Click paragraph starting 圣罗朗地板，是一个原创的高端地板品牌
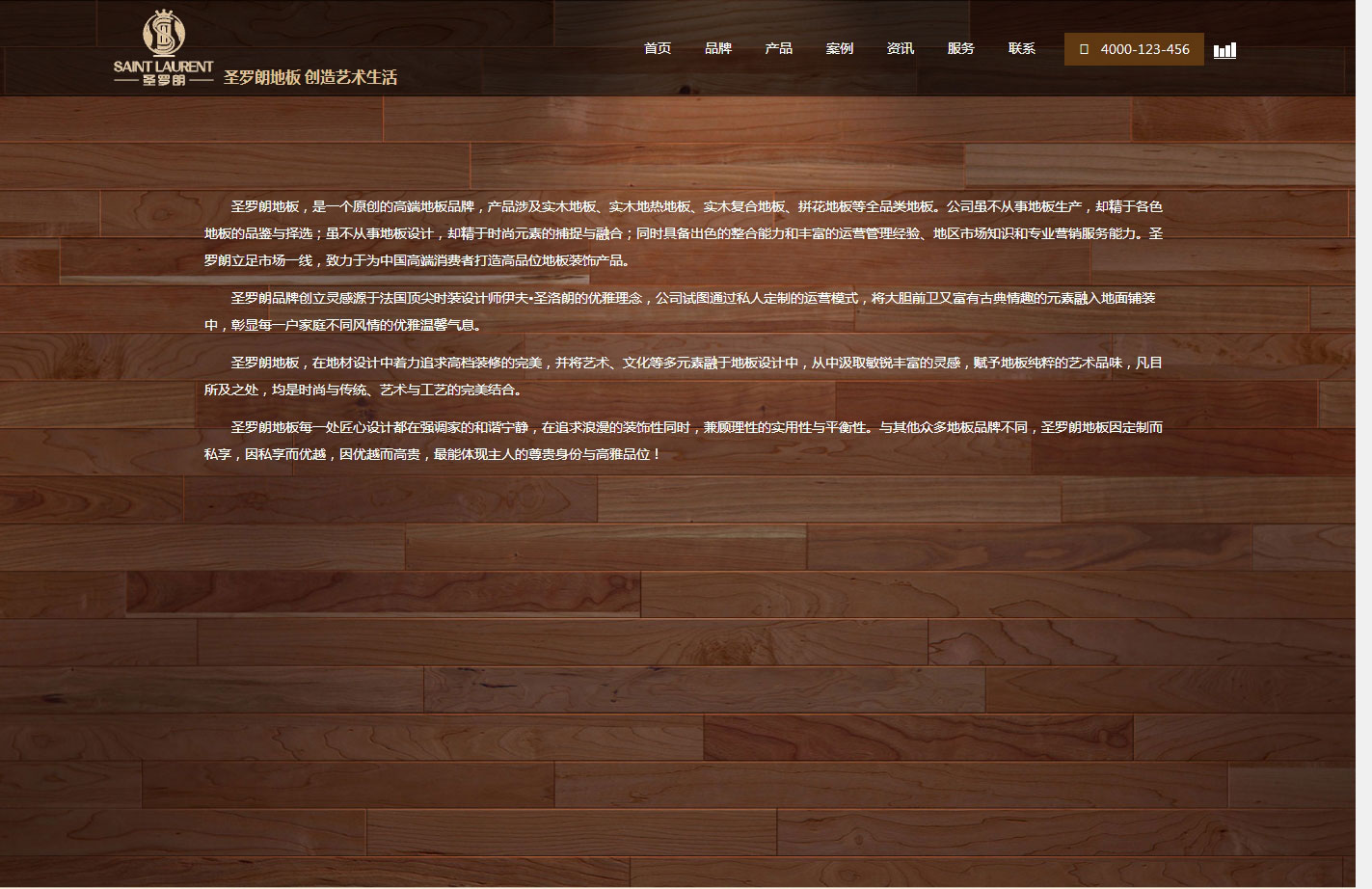The image size is (1372, 889). (x=684, y=233)
